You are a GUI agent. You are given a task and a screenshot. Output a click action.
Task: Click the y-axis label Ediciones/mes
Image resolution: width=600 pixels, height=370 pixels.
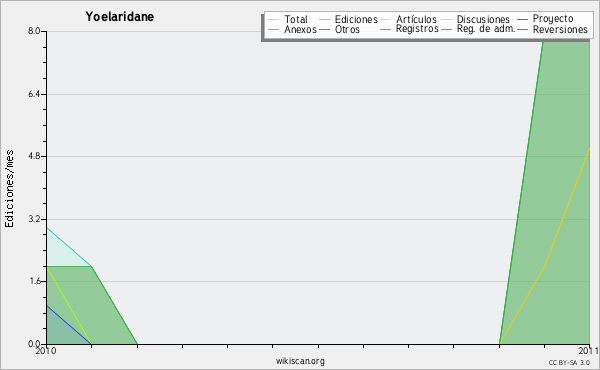tap(9, 189)
